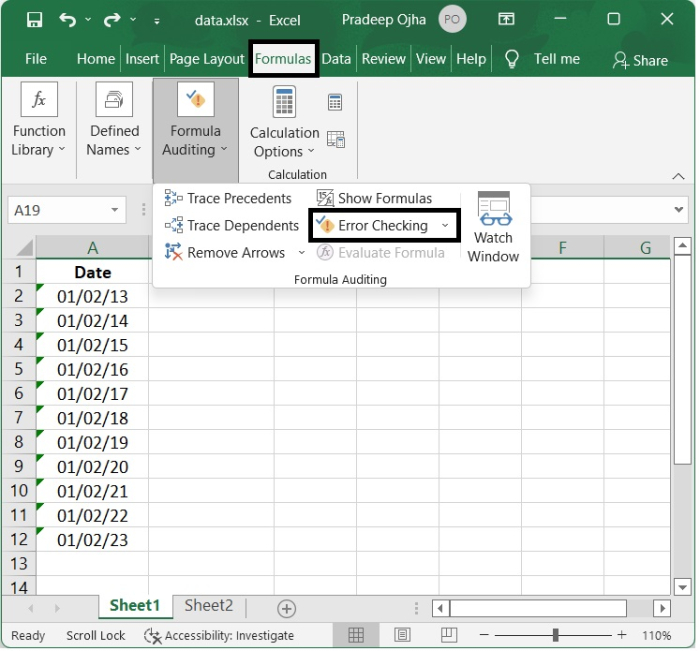Open Customize Quick Access Toolbar menu
700x651 pixels.
tap(157, 21)
